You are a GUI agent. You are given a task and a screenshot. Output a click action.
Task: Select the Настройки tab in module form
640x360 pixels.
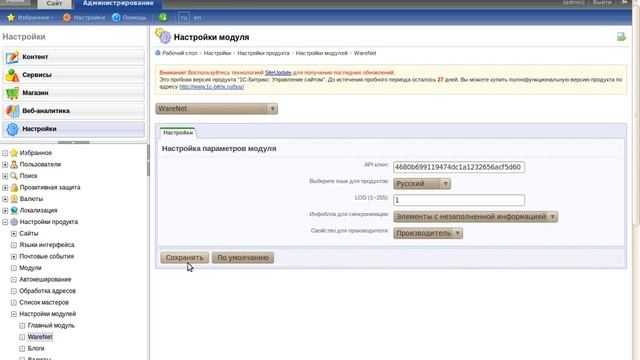178,132
